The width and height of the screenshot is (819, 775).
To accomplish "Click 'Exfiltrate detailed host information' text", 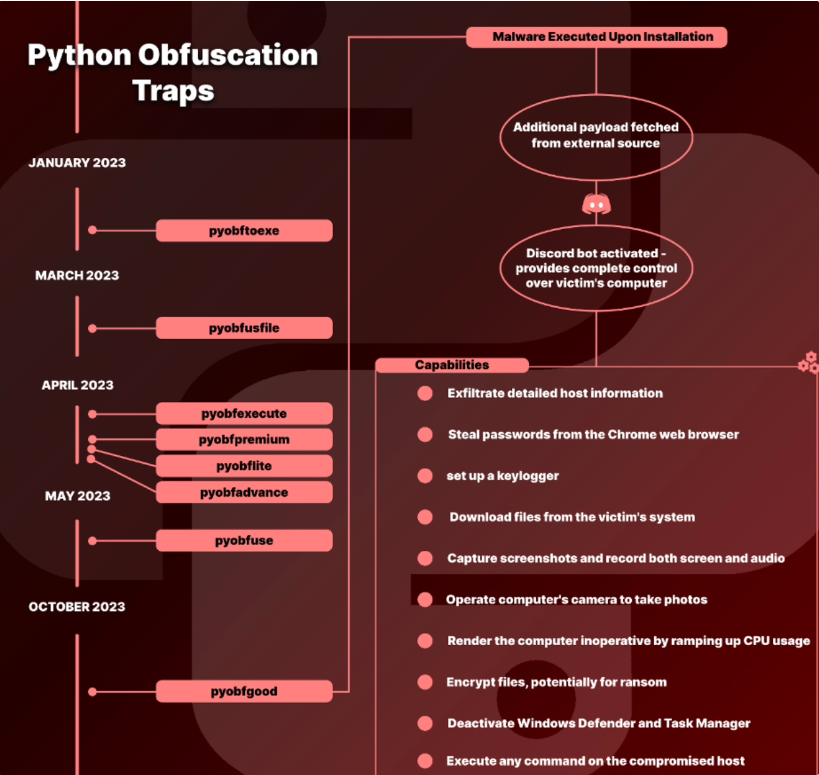I will pyautogui.click(x=555, y=393).
